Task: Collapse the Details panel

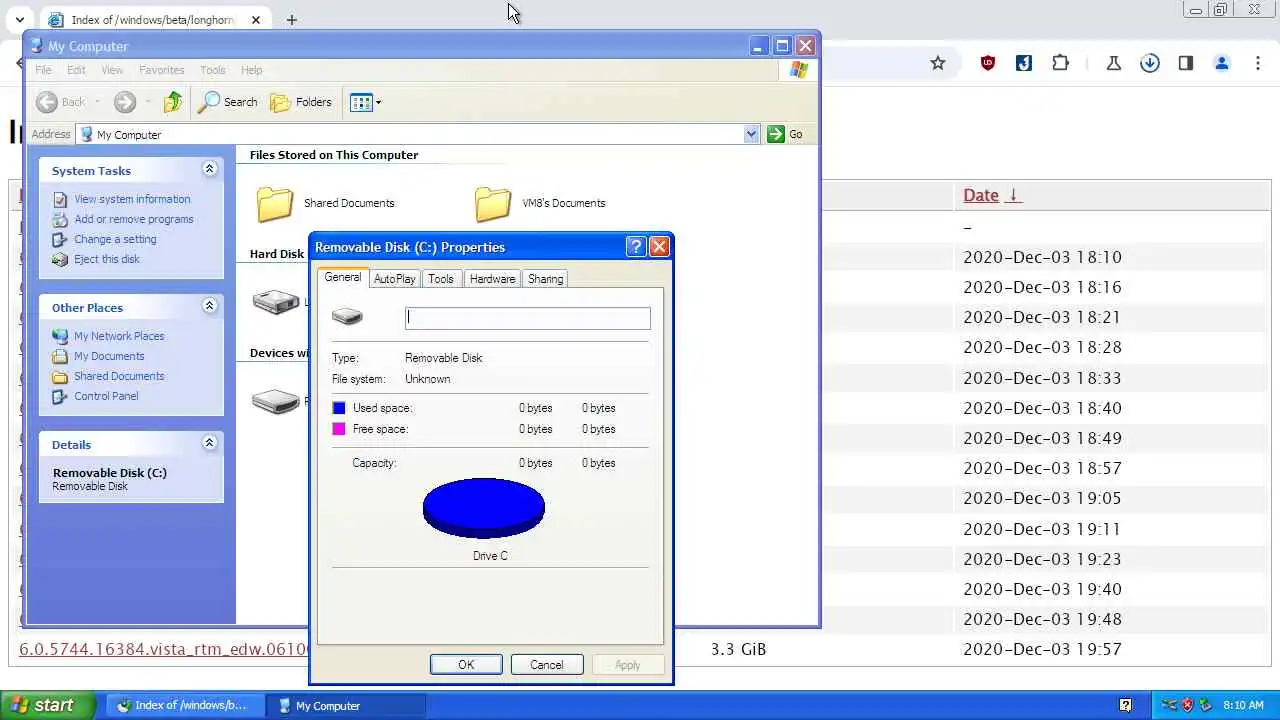Action: click(x=210, y=443)
